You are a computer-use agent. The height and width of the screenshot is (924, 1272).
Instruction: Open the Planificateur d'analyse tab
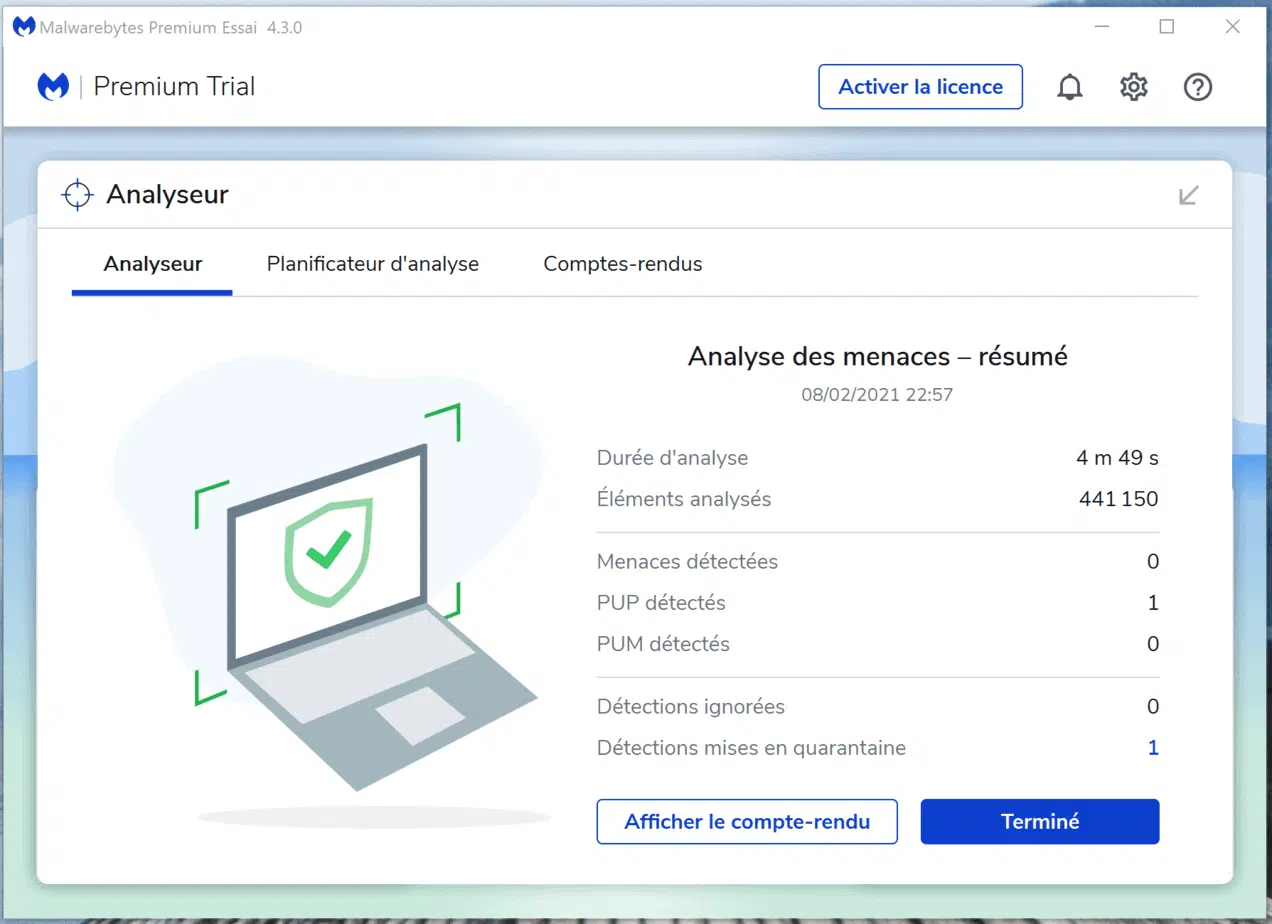click(373, 264)
